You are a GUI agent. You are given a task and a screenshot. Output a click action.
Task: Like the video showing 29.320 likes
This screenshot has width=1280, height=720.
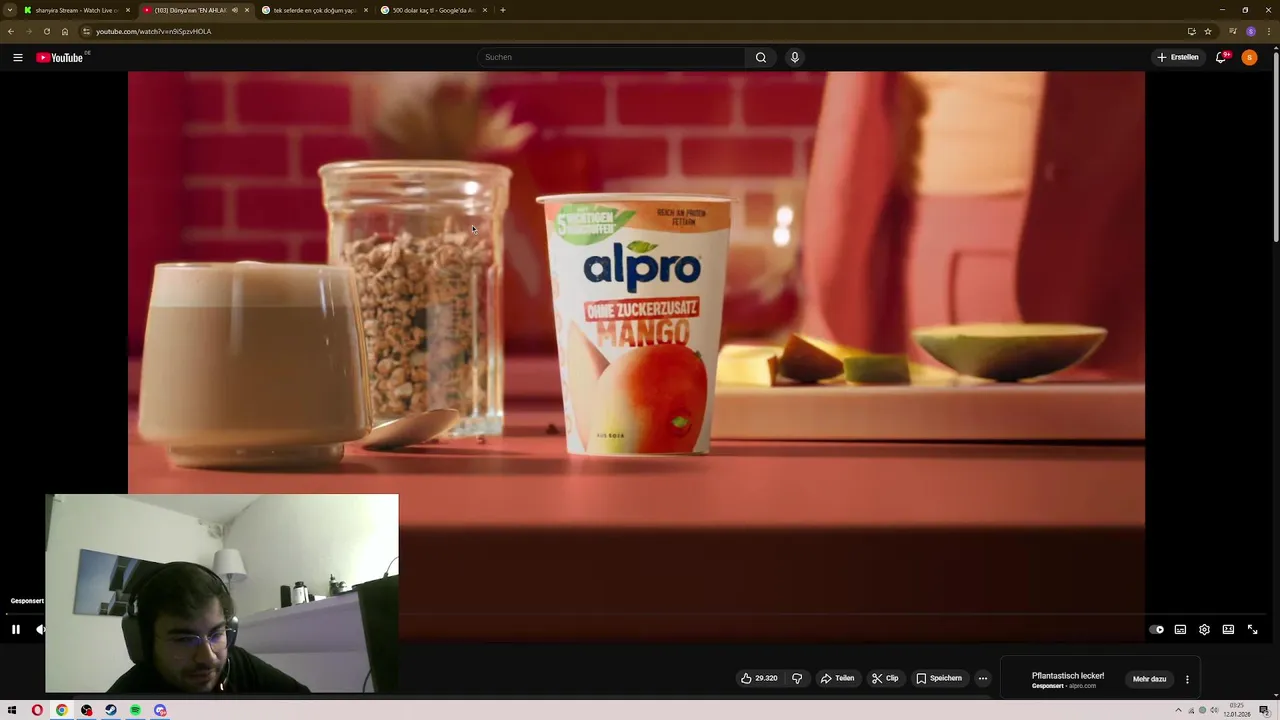point(759,678)
